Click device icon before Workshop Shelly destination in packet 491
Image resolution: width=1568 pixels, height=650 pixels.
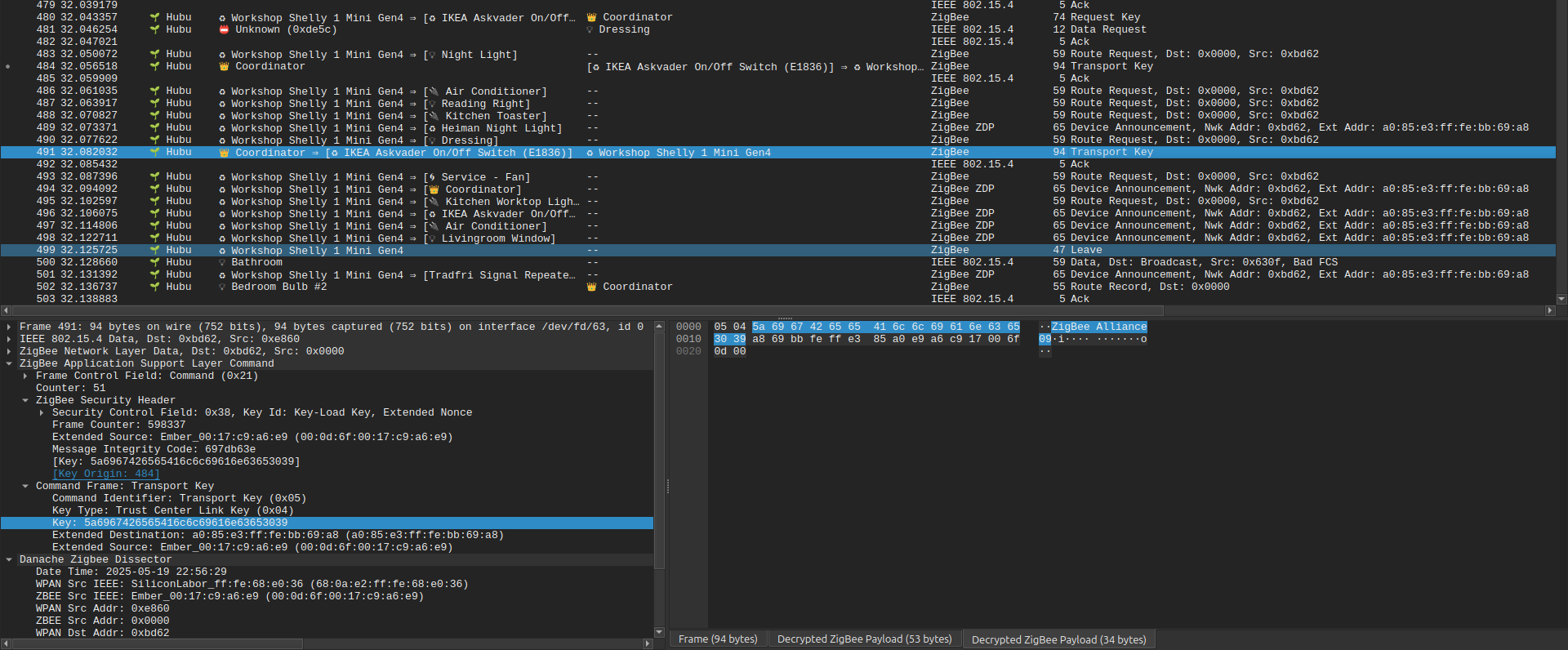(x=590, y=153)
